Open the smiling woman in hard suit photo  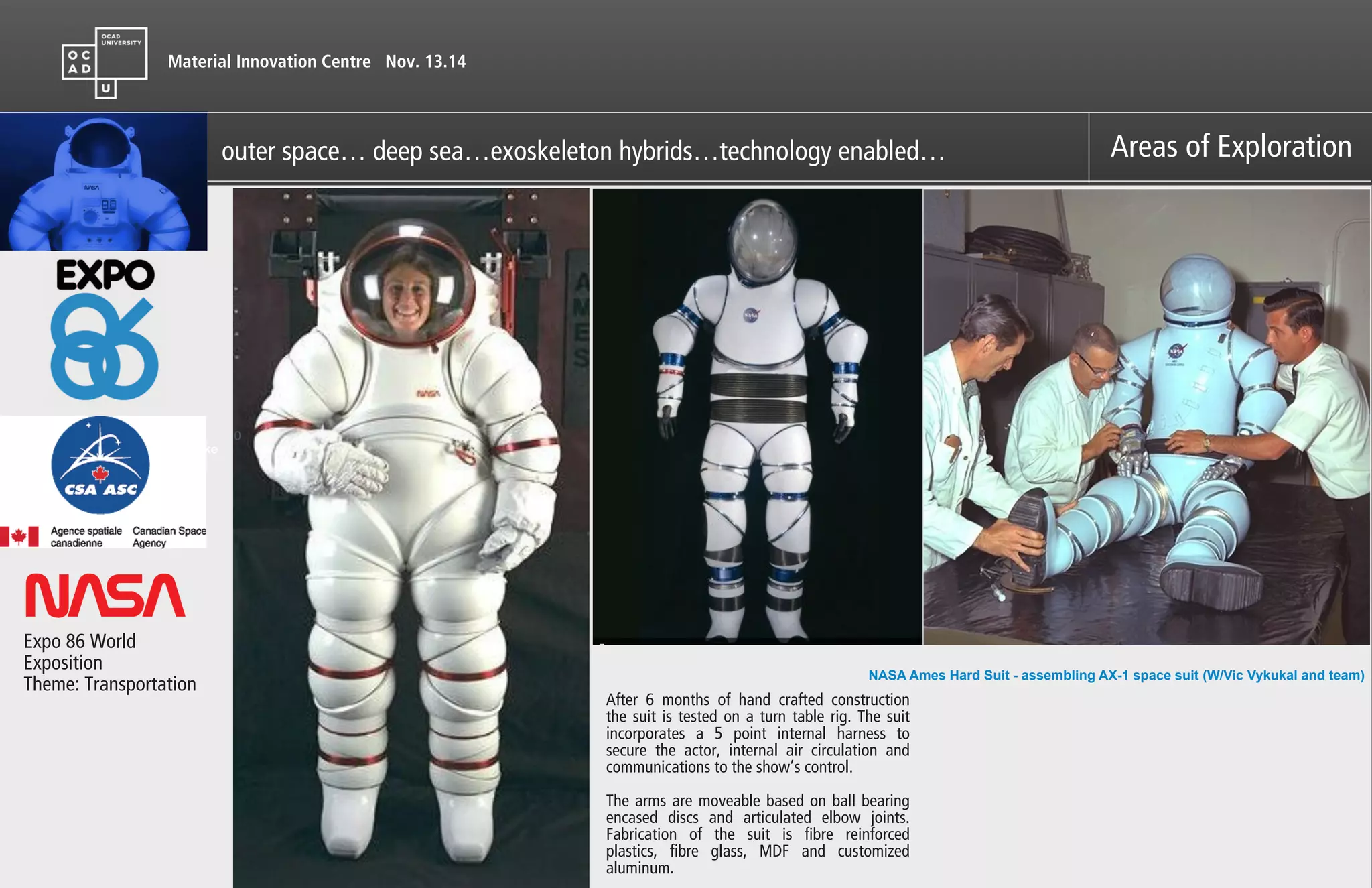point(411,536)
